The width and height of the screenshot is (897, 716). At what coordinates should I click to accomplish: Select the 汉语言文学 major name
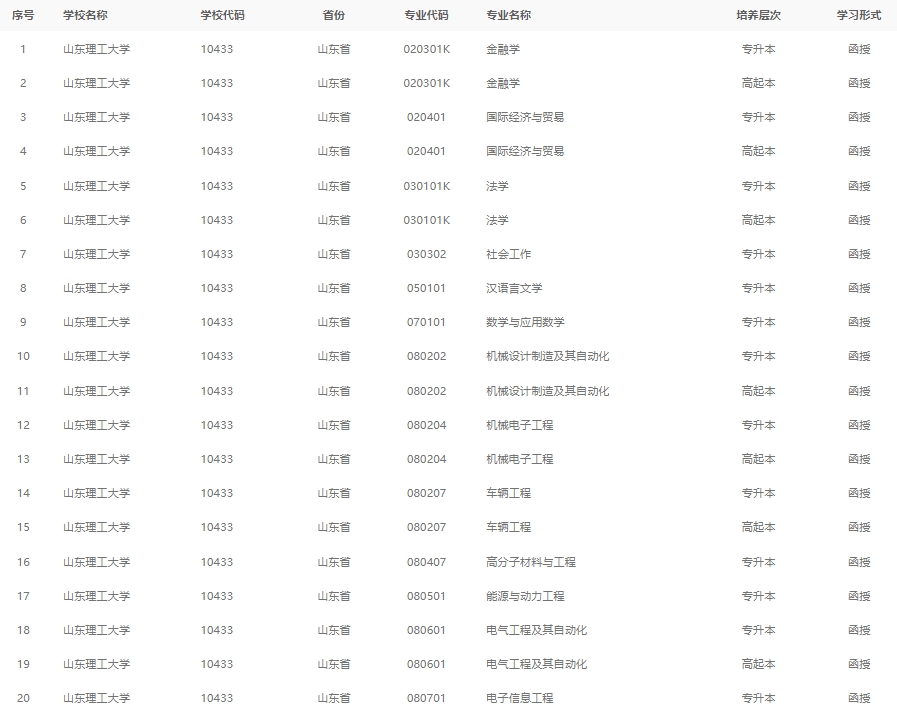click(514, 288)
